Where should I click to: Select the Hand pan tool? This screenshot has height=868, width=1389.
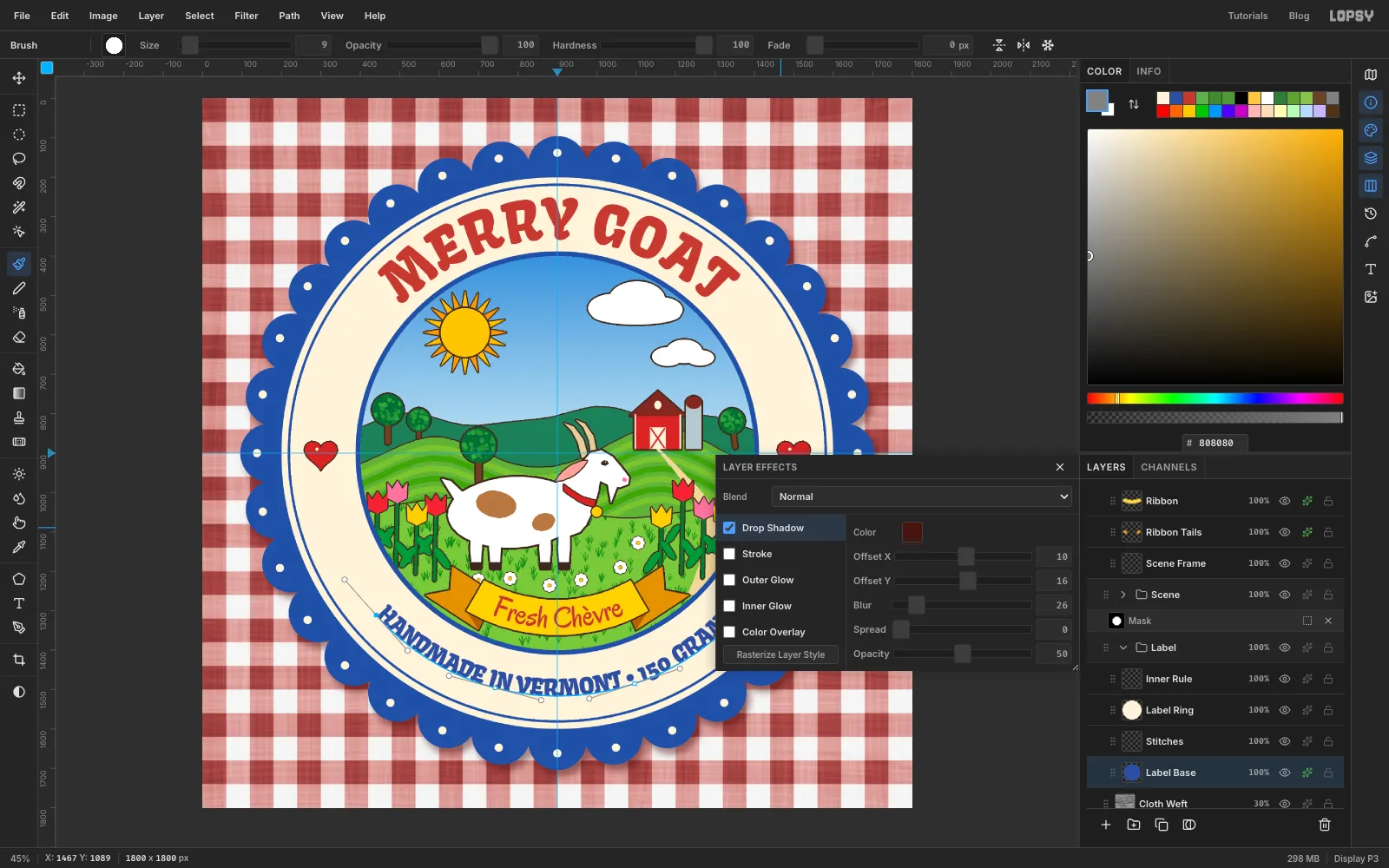19,523
